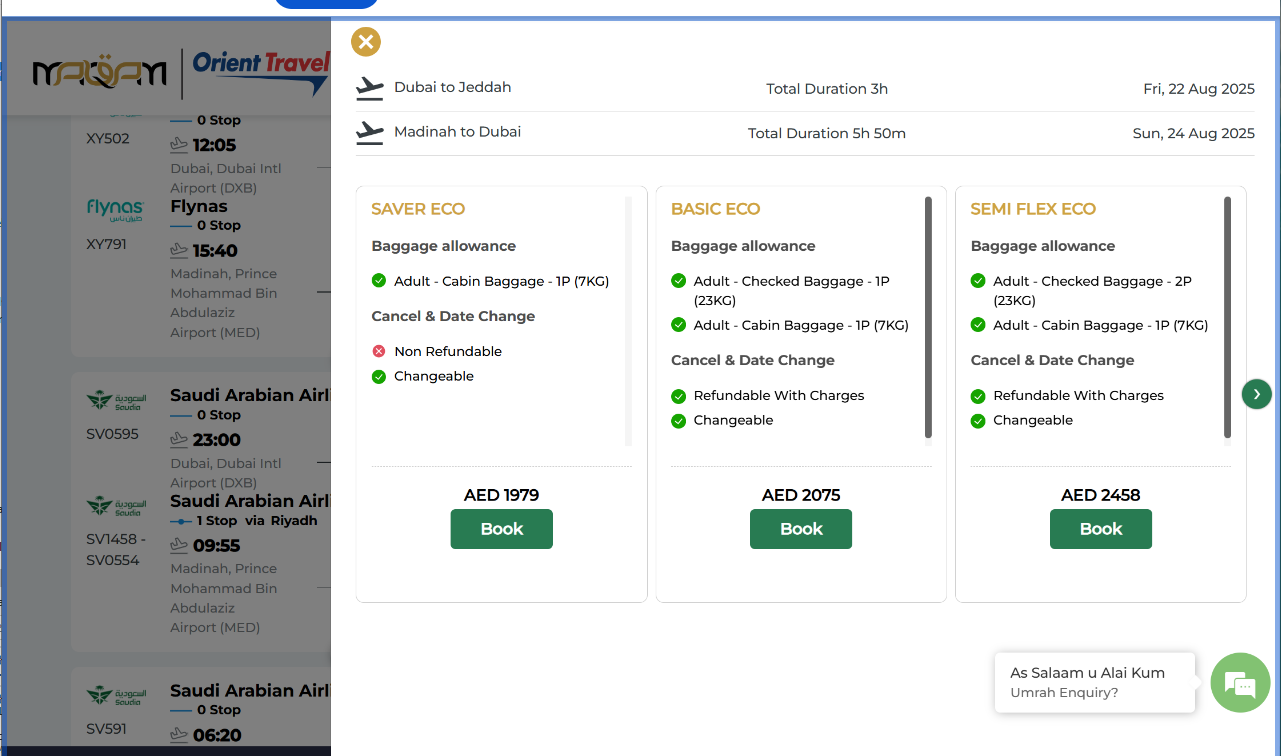The height and width of the screenshot is (756, 1281).
Task: Click the Dubai to Jeddah departure plane icon
Action: (370, 88)
